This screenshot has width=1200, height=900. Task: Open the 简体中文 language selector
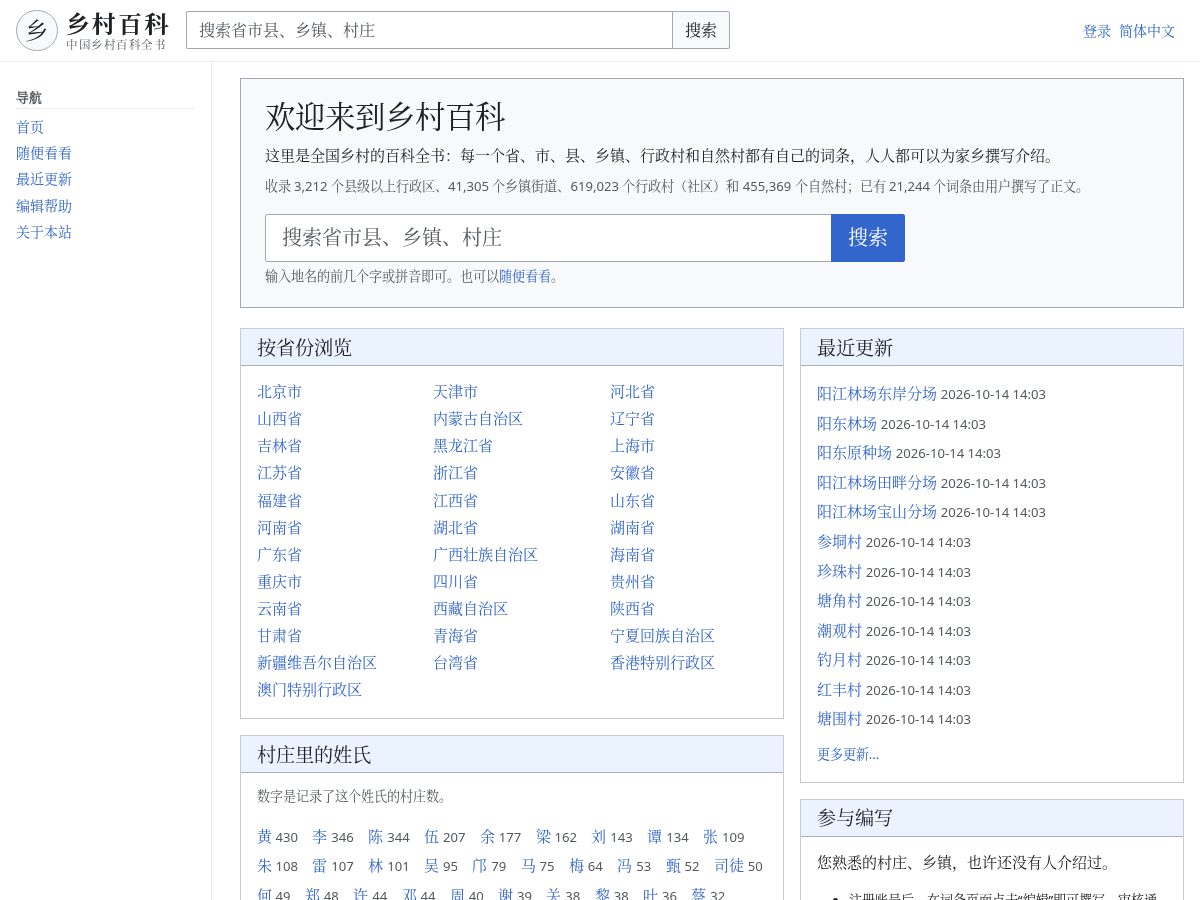(x=1147, y=31)
